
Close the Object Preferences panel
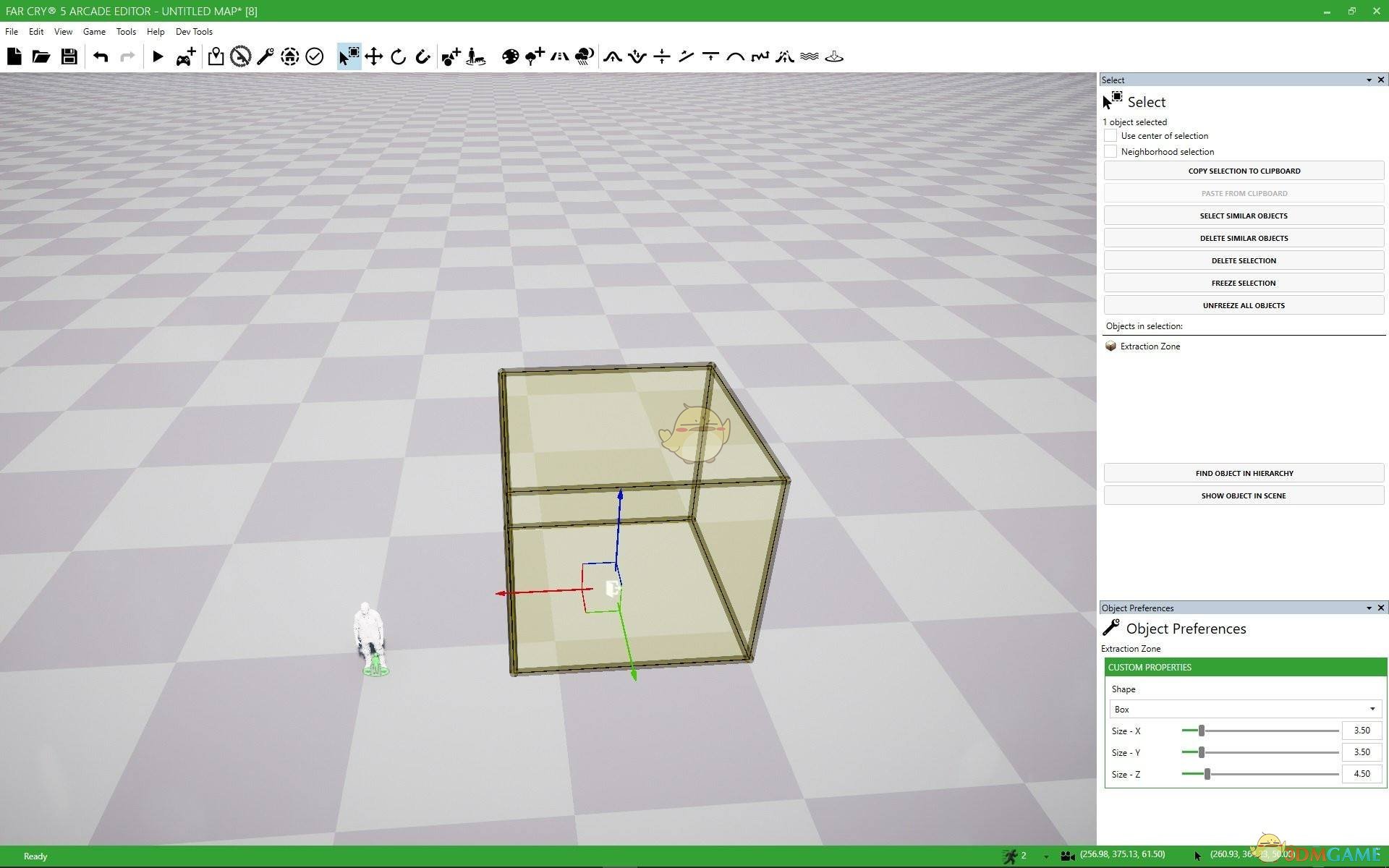pyautogui.click(x=1380, y=608)
